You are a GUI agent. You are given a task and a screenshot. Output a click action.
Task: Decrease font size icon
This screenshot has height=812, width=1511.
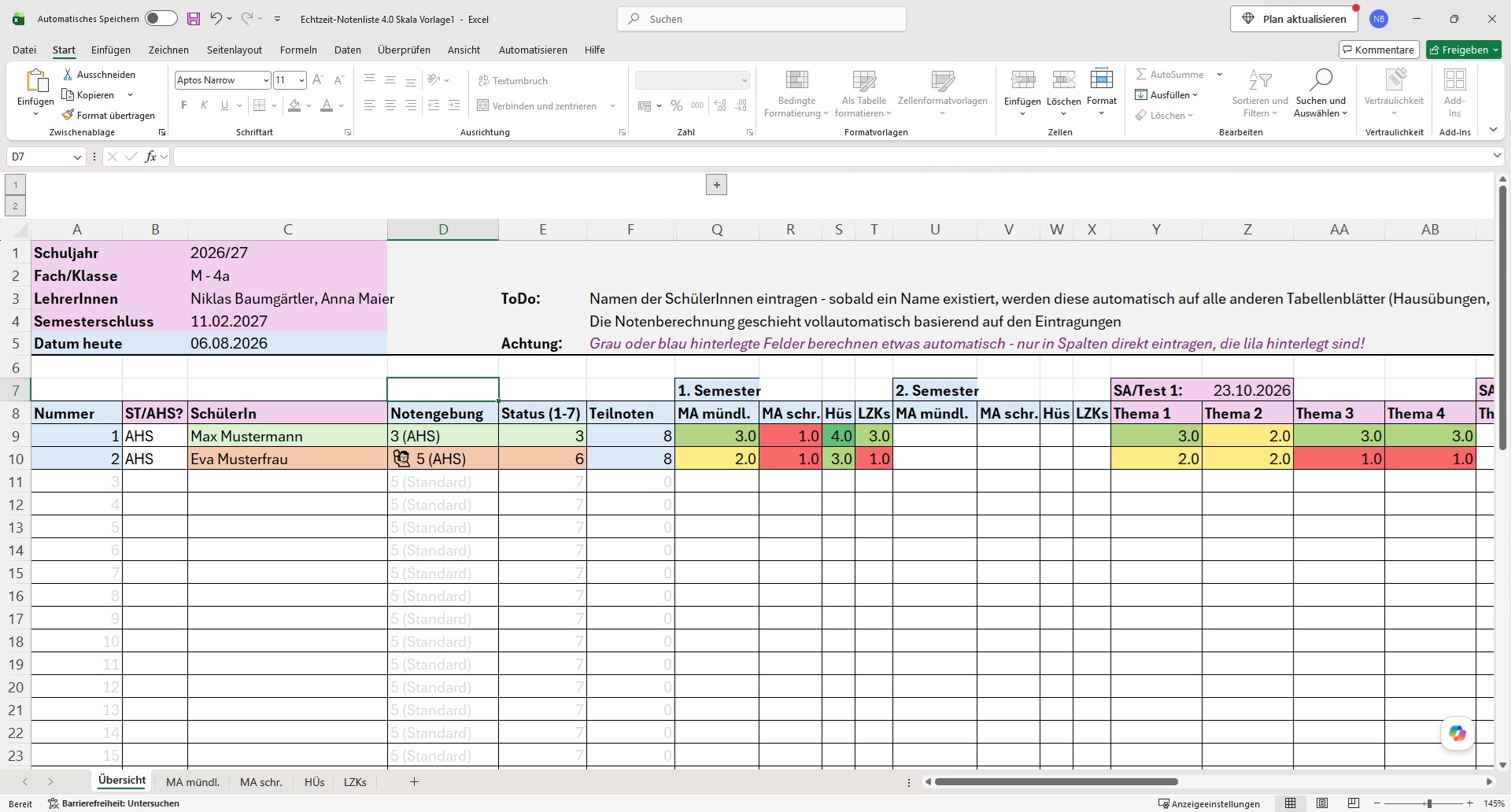pyautogui.click(x=338, y=80)
